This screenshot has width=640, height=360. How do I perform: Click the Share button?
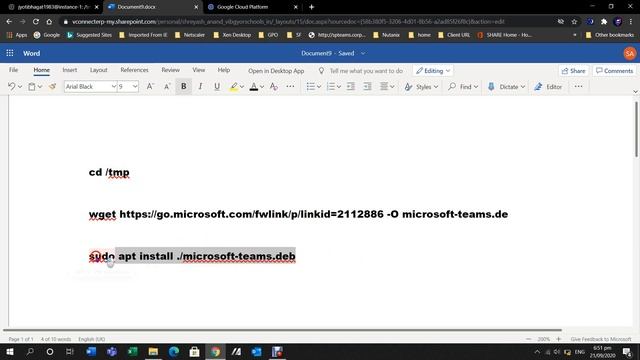coord(573,71)
